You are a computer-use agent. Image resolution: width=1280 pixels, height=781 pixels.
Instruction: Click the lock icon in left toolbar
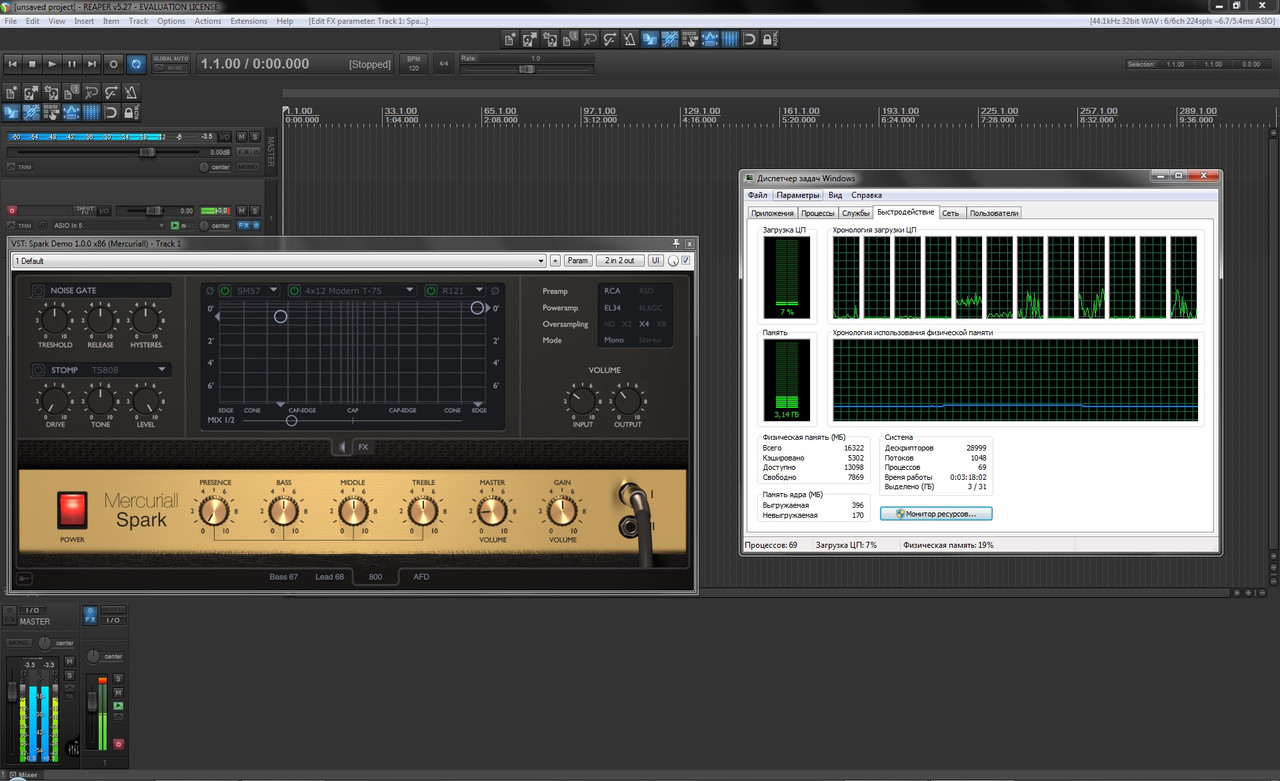click(131, 112)
